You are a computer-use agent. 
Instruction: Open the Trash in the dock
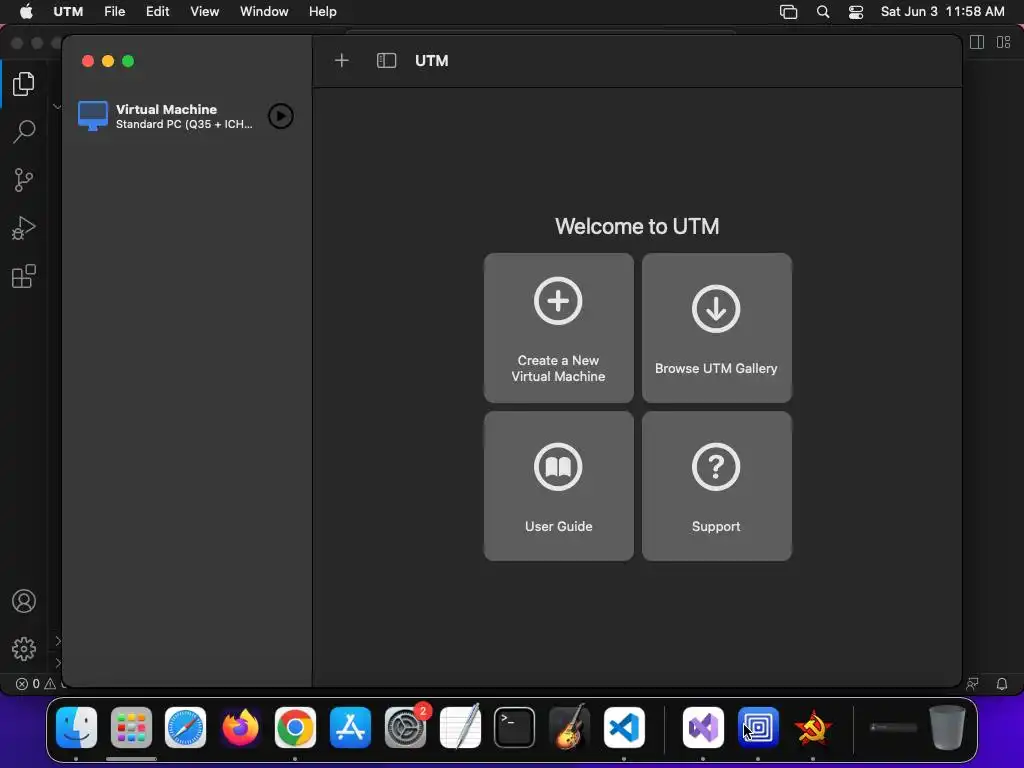click(x=947, y=728)
